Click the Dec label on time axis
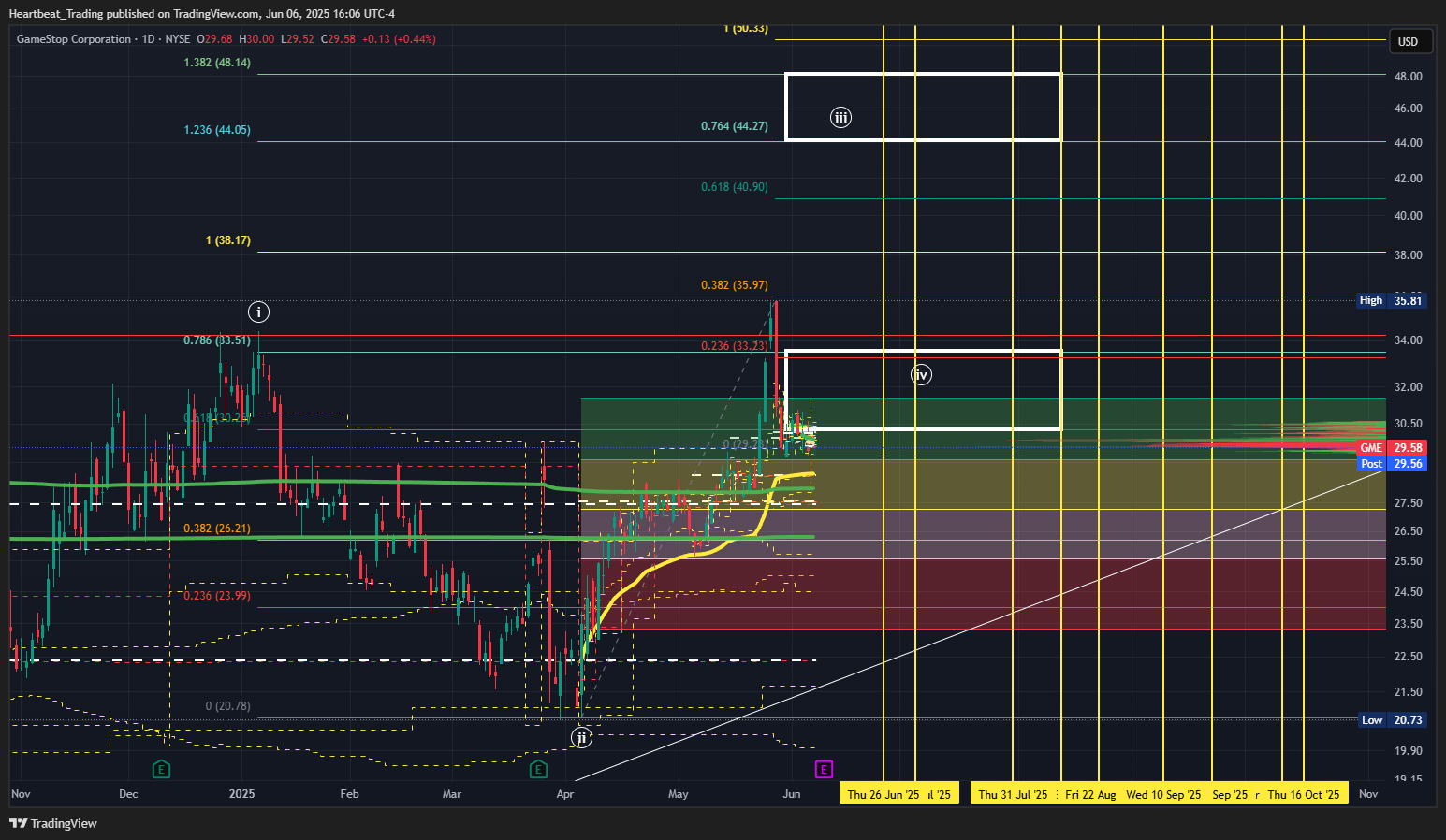Screen dimensions: 1446x840 click(128, 794)
